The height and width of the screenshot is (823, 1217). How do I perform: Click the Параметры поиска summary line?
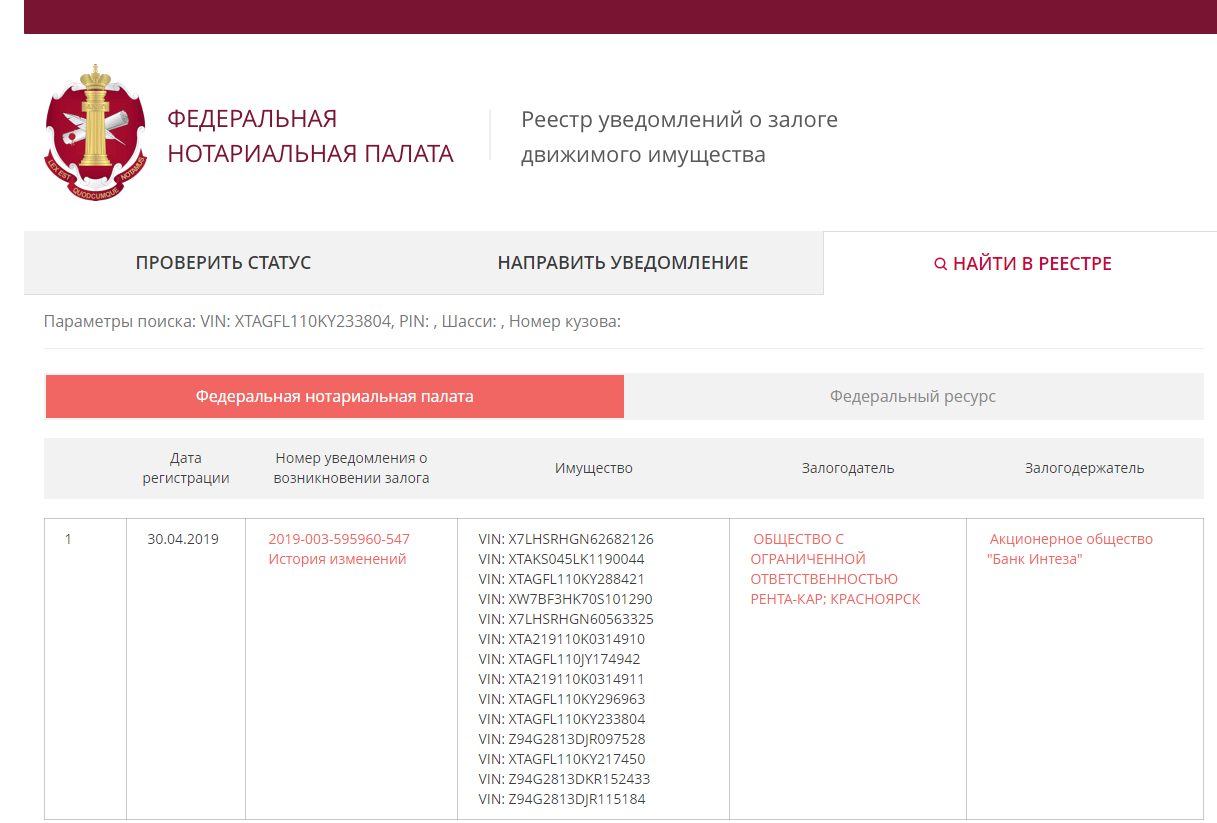(x=332, y=322)
